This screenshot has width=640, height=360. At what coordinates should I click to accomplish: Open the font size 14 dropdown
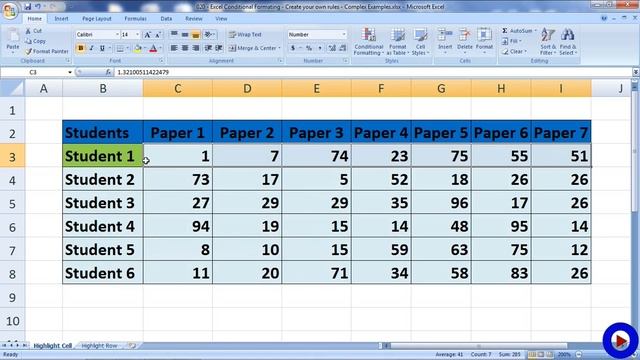137,35
